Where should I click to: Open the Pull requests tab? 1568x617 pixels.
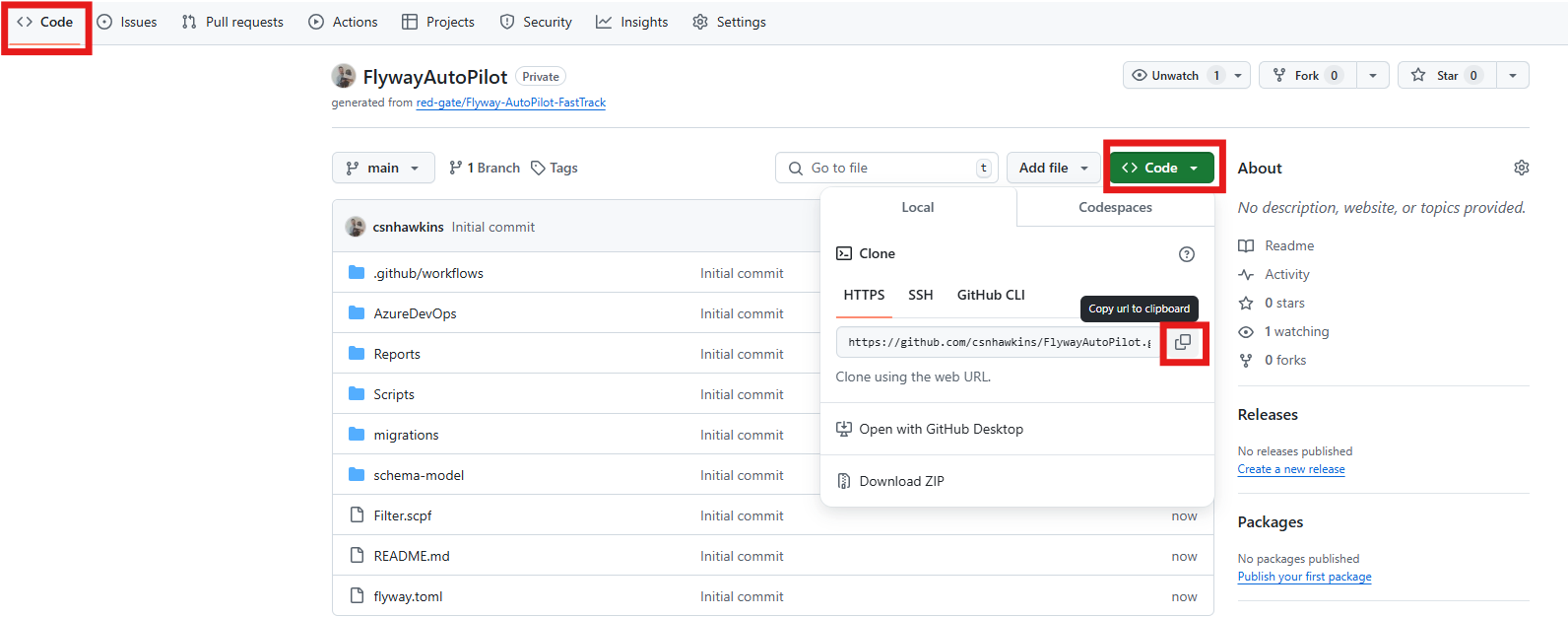(233, 22)
